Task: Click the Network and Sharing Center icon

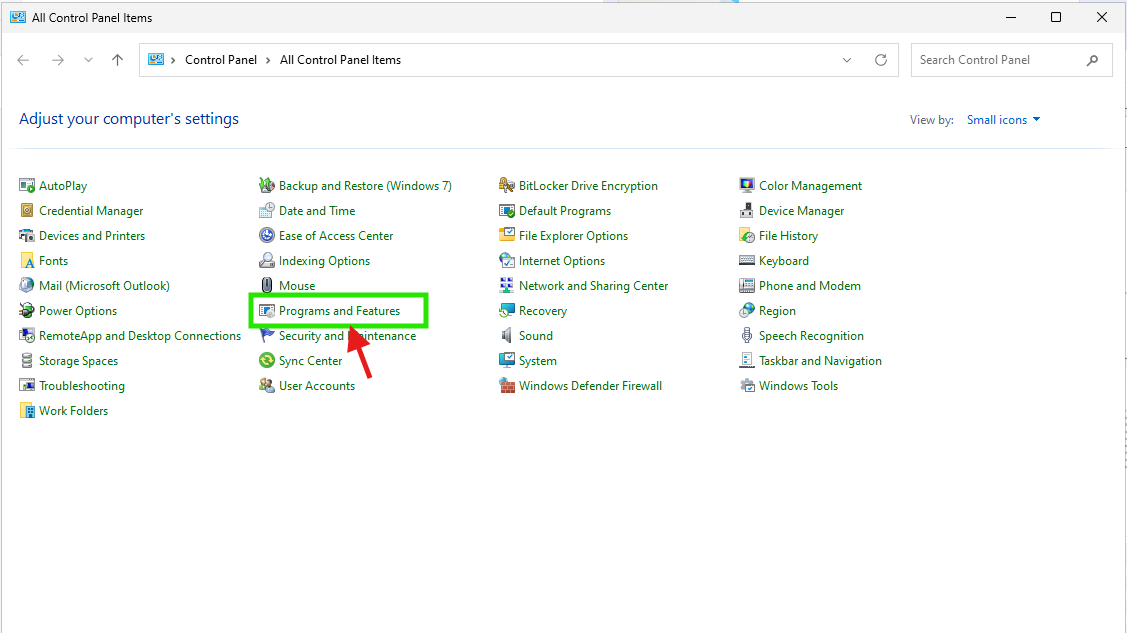Action: (x=507, y=286)
